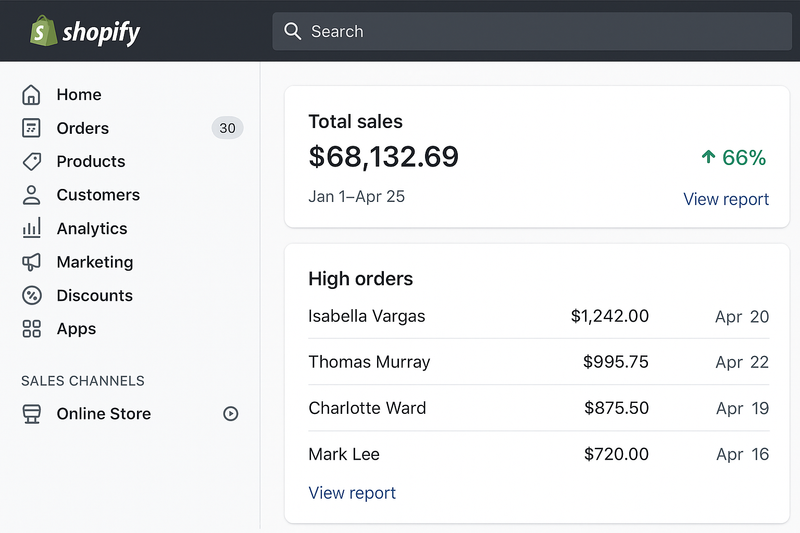Select the Isabella Vargas order row

coord(538,317)
